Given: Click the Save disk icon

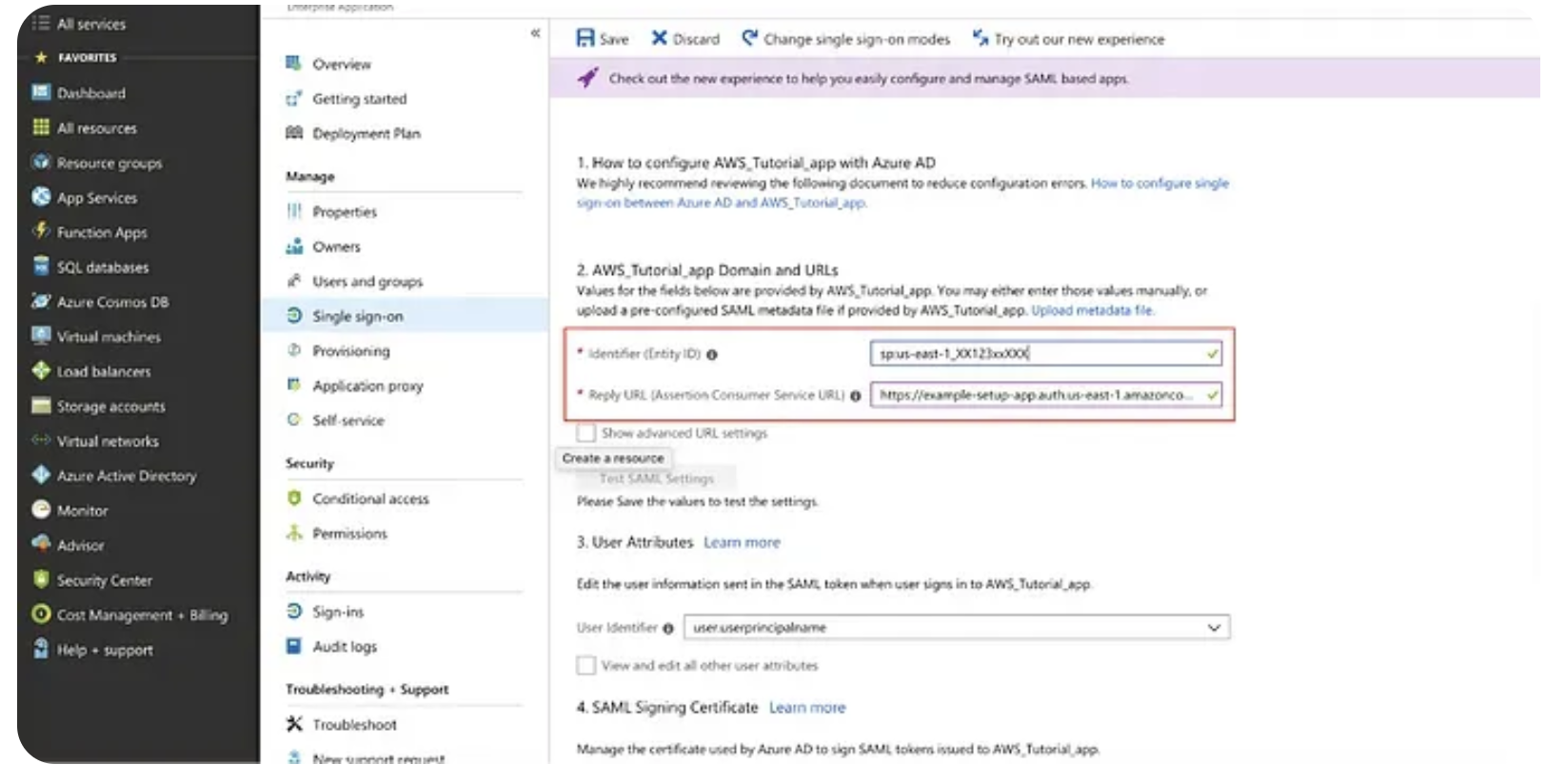Looking at the screenshot, I should 585,38.
